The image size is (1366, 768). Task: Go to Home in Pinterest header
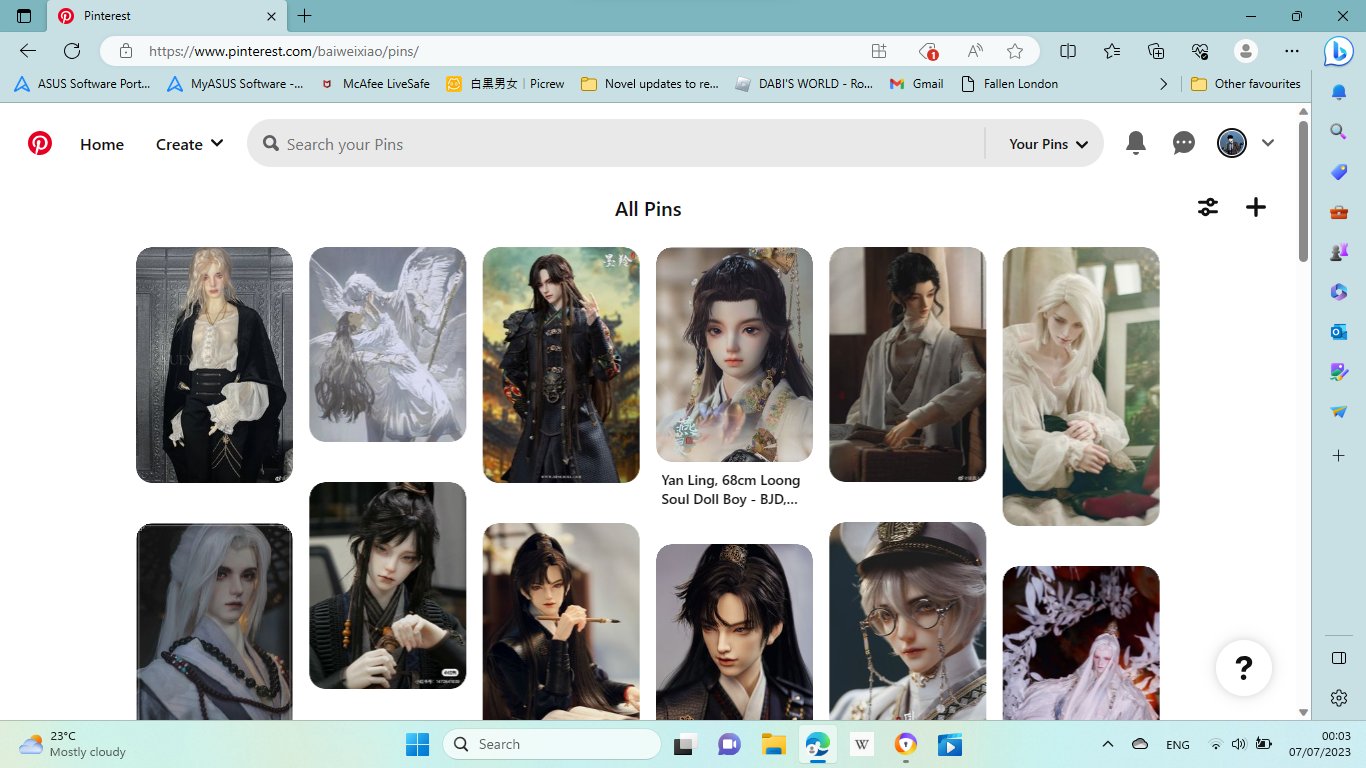(102, 144)
